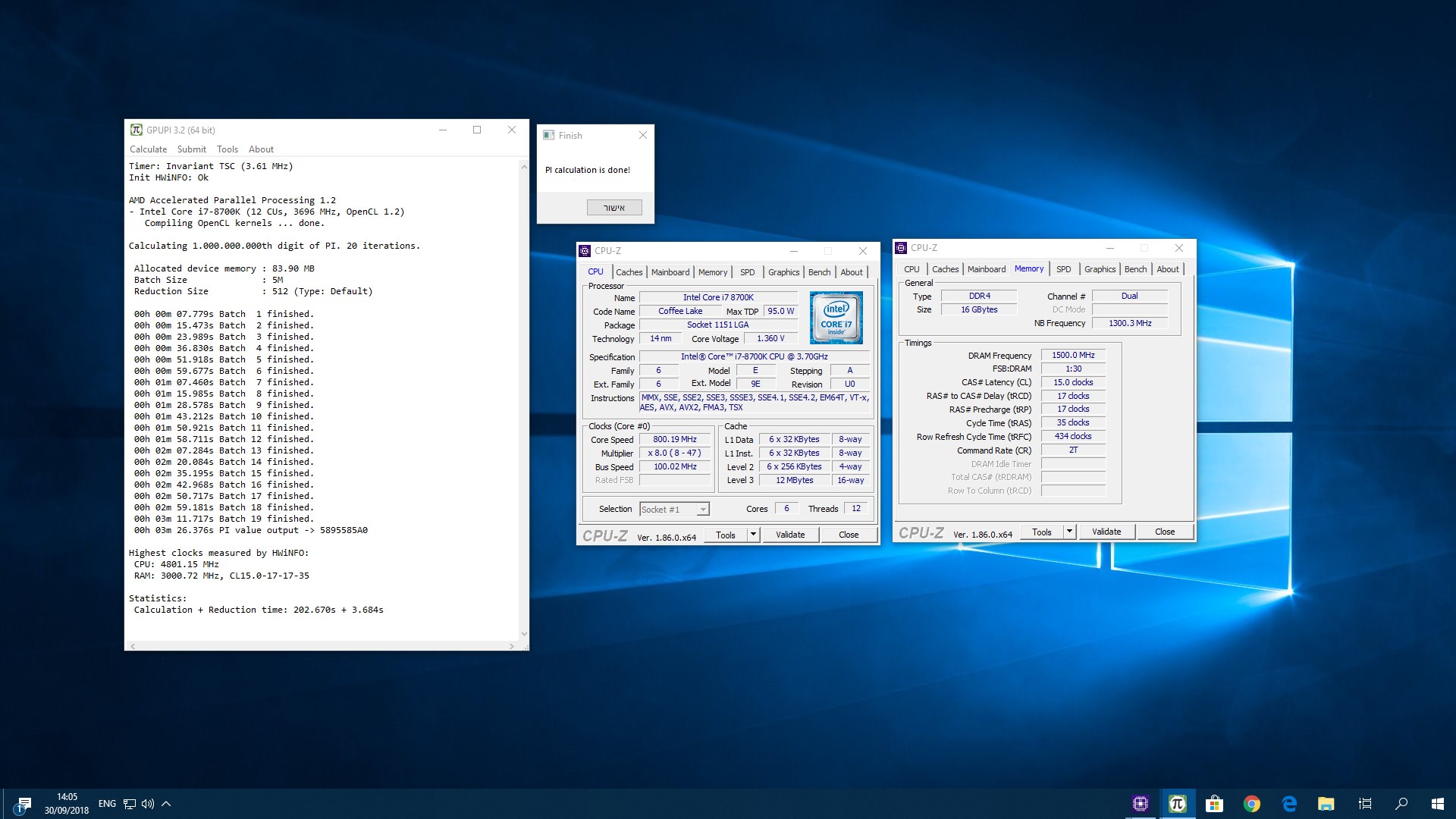The height and width of the screenshot is (819, 1456).
Task: Click GPUPI window title icon
Action: pos(136,130)
